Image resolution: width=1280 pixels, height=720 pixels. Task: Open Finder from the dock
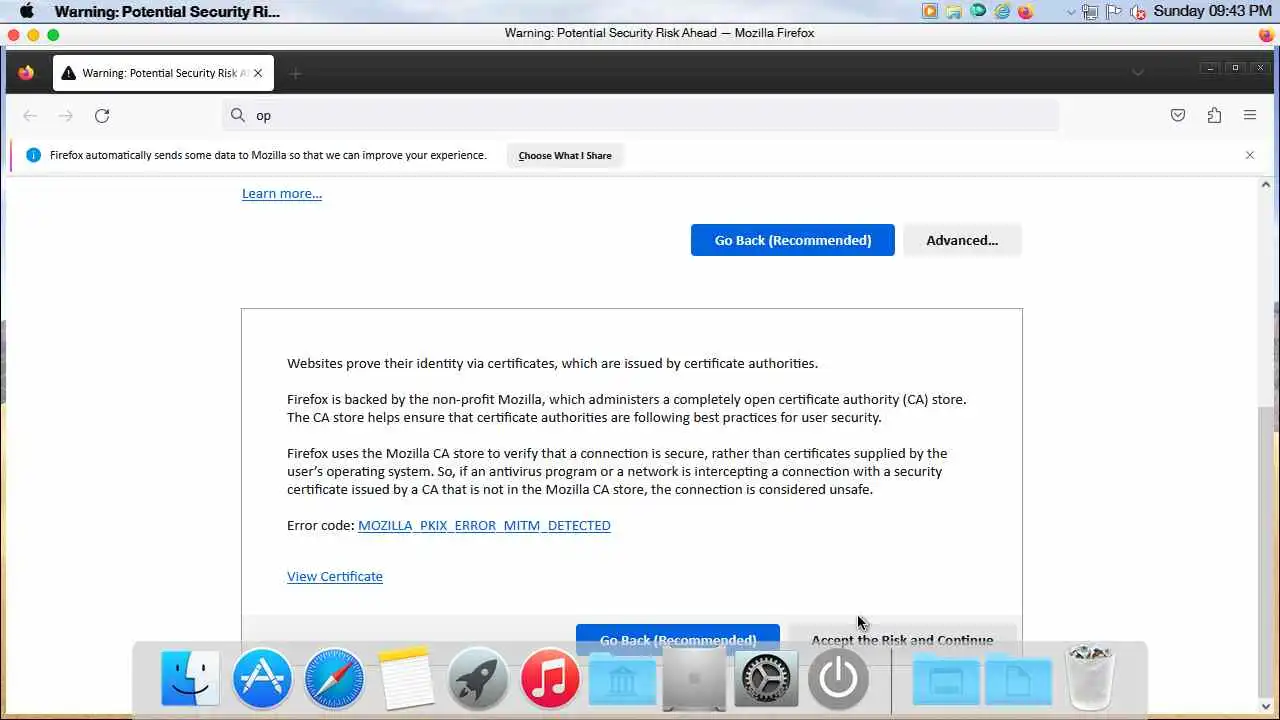click(x=190, y=677)
